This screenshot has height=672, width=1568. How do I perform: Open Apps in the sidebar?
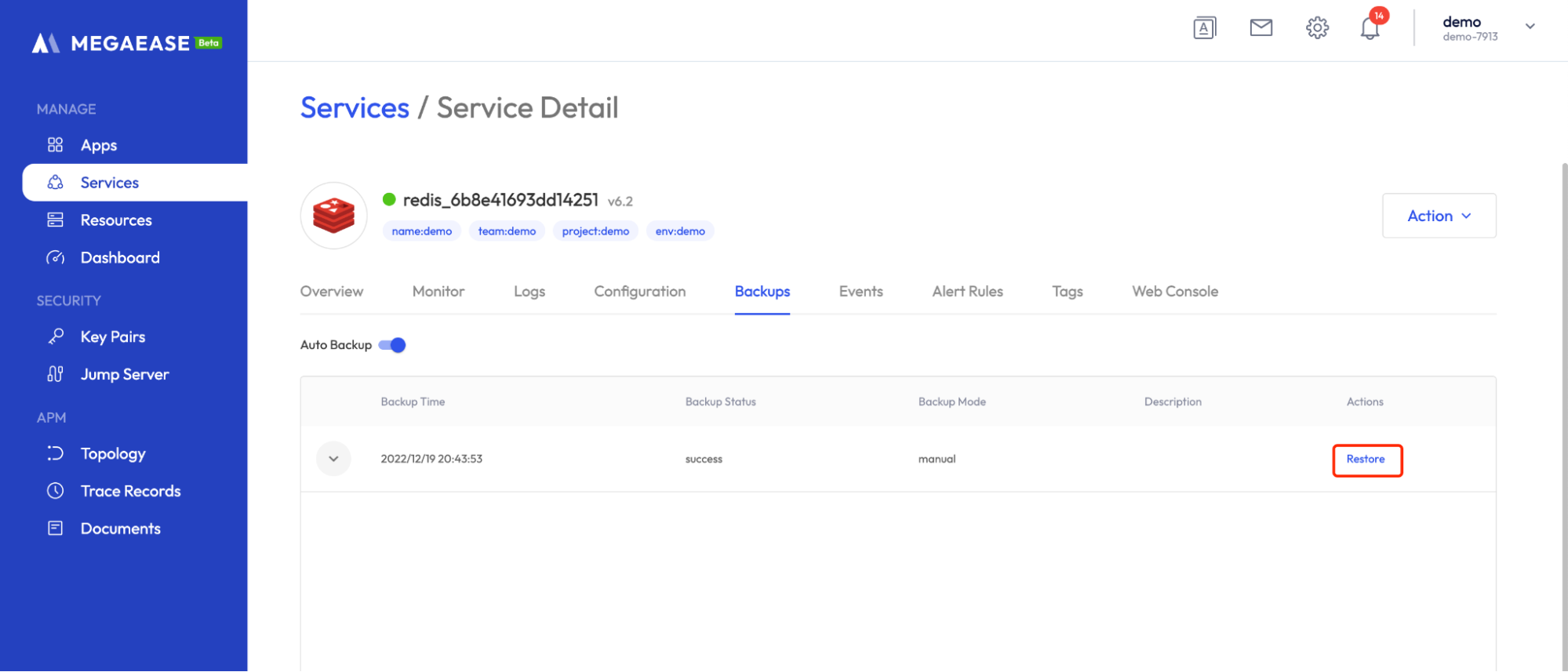point(99,145)
